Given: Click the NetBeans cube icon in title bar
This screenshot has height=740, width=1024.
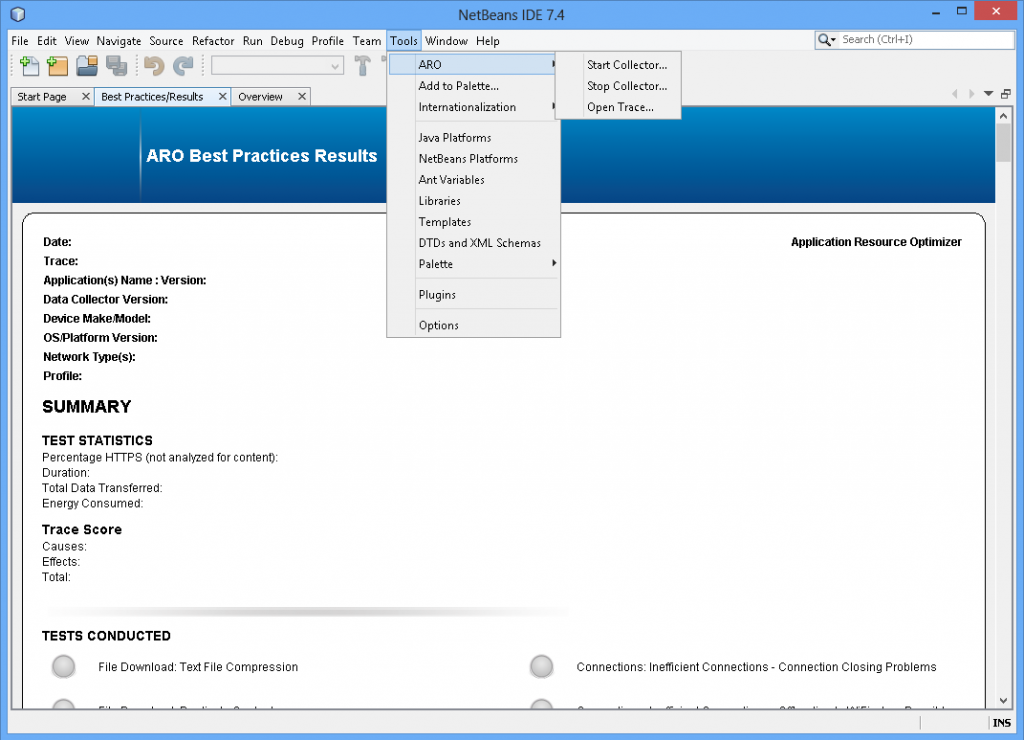Looking at the screenshot, I should pos(18,14).
